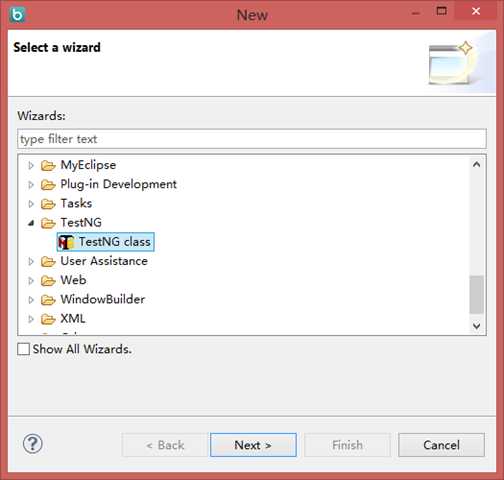
Task: Focus the type filter text field
Action: (x=252, y=139)
